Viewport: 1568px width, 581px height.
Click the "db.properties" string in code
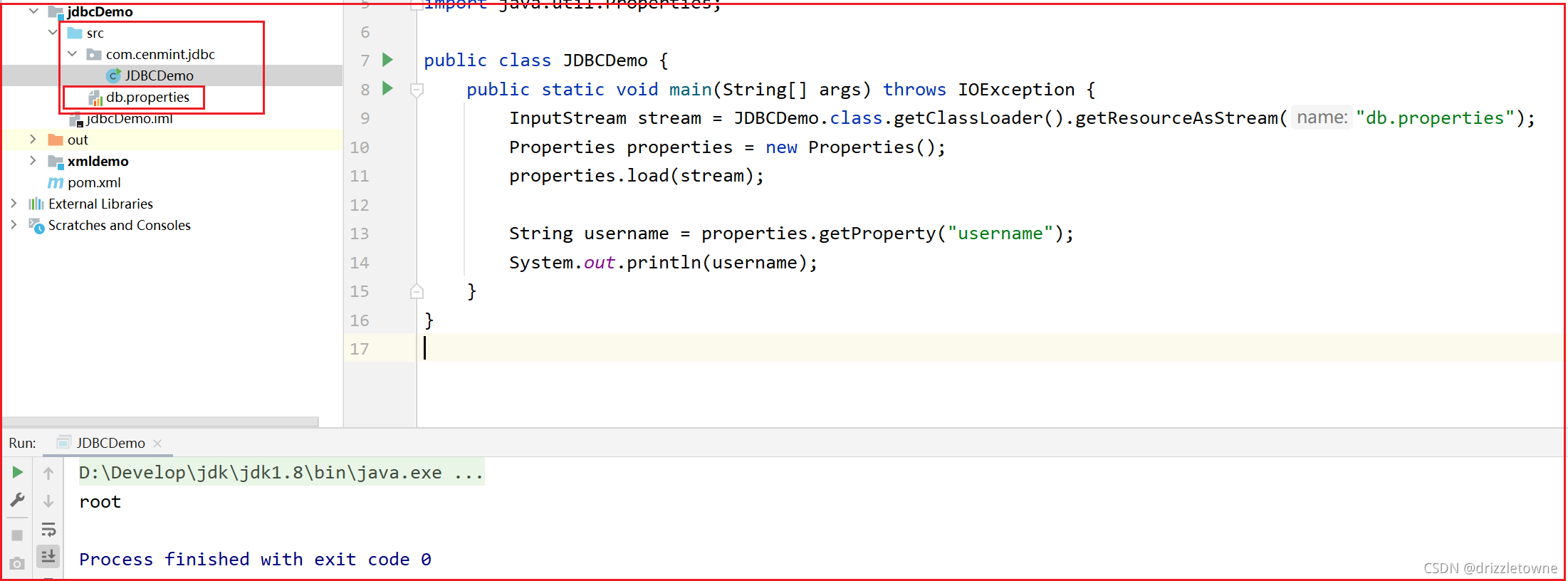coord(1436,118)
